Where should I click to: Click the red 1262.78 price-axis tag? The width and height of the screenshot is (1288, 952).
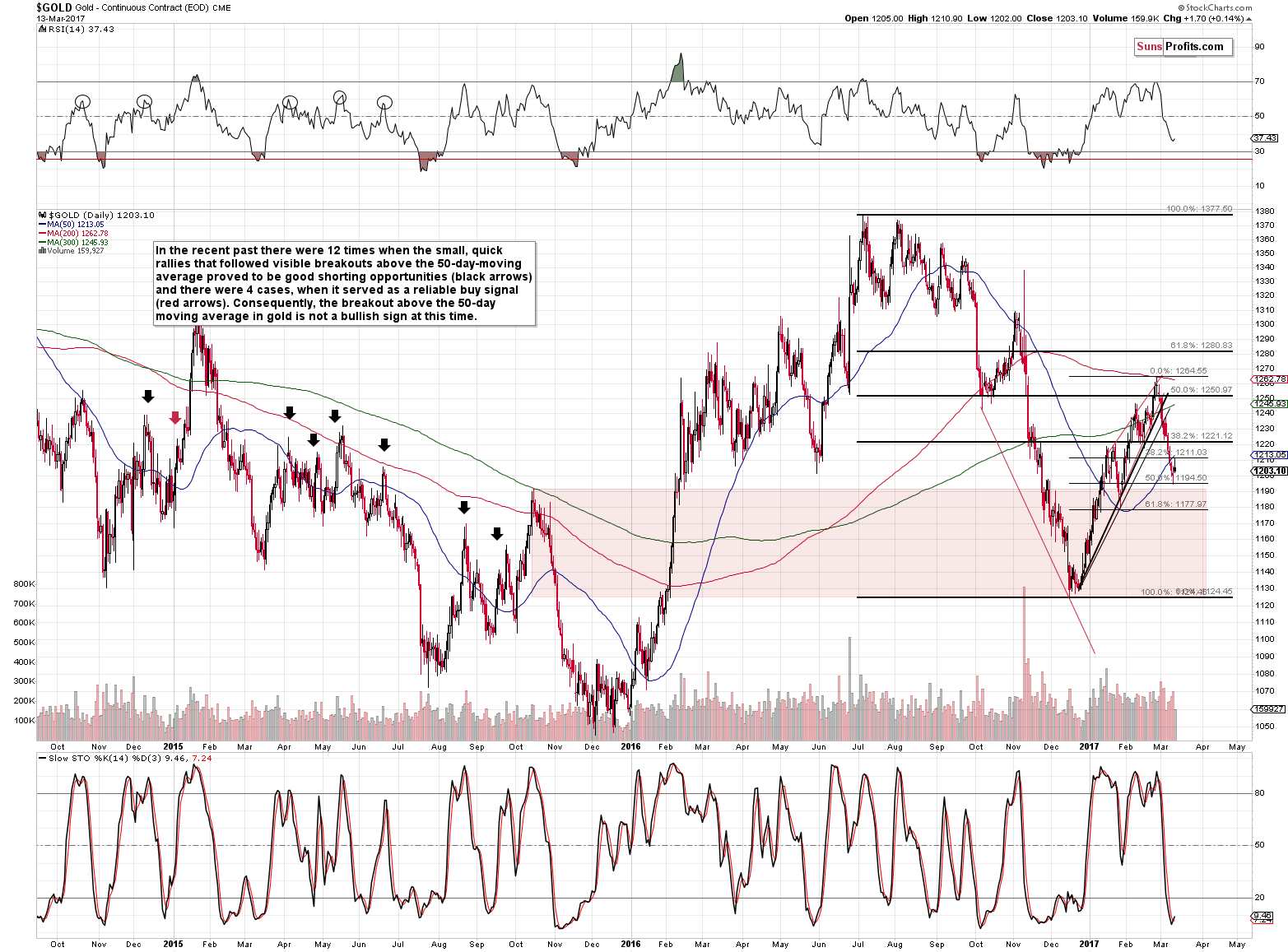pos(1270,381)
